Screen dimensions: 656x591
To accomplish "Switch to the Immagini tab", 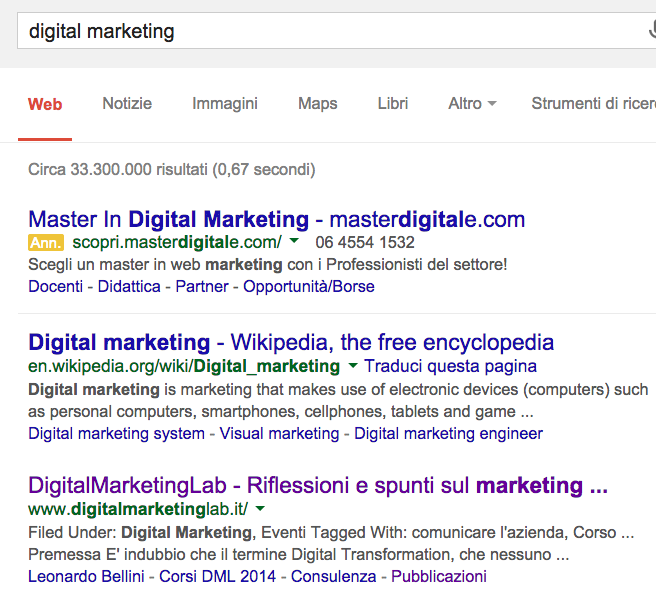I will [225, 103].
